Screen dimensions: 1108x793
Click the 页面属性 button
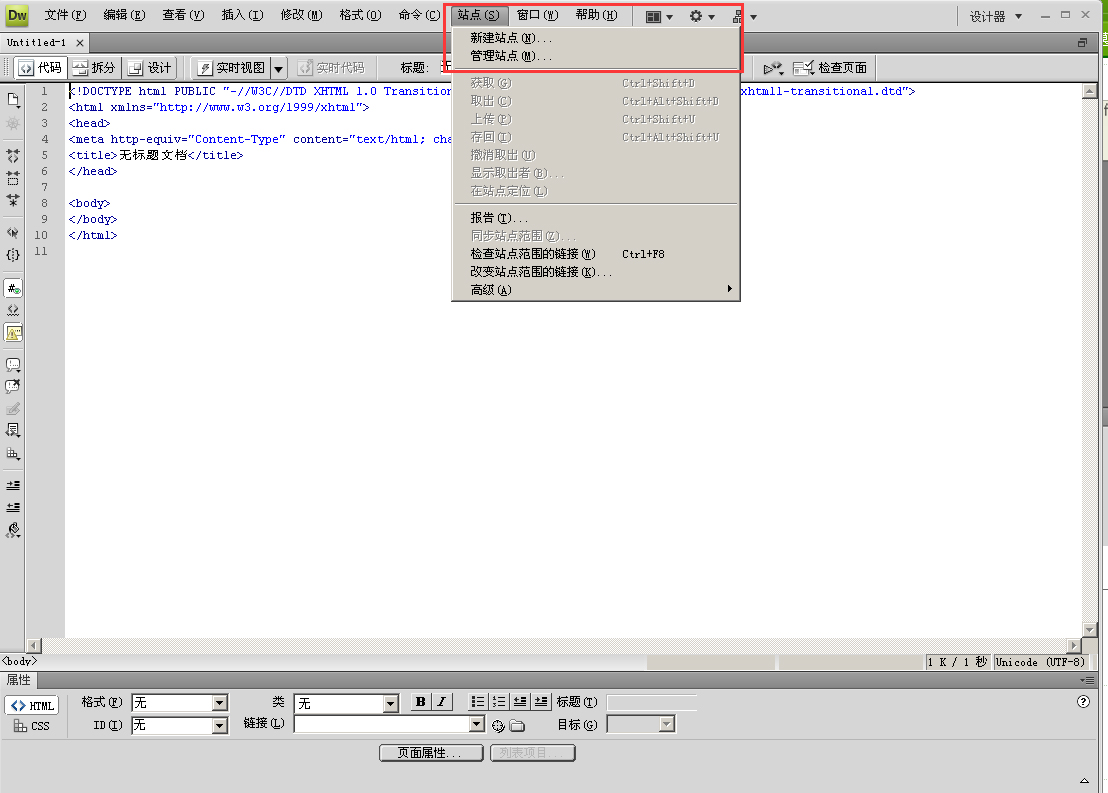(431, 753)
